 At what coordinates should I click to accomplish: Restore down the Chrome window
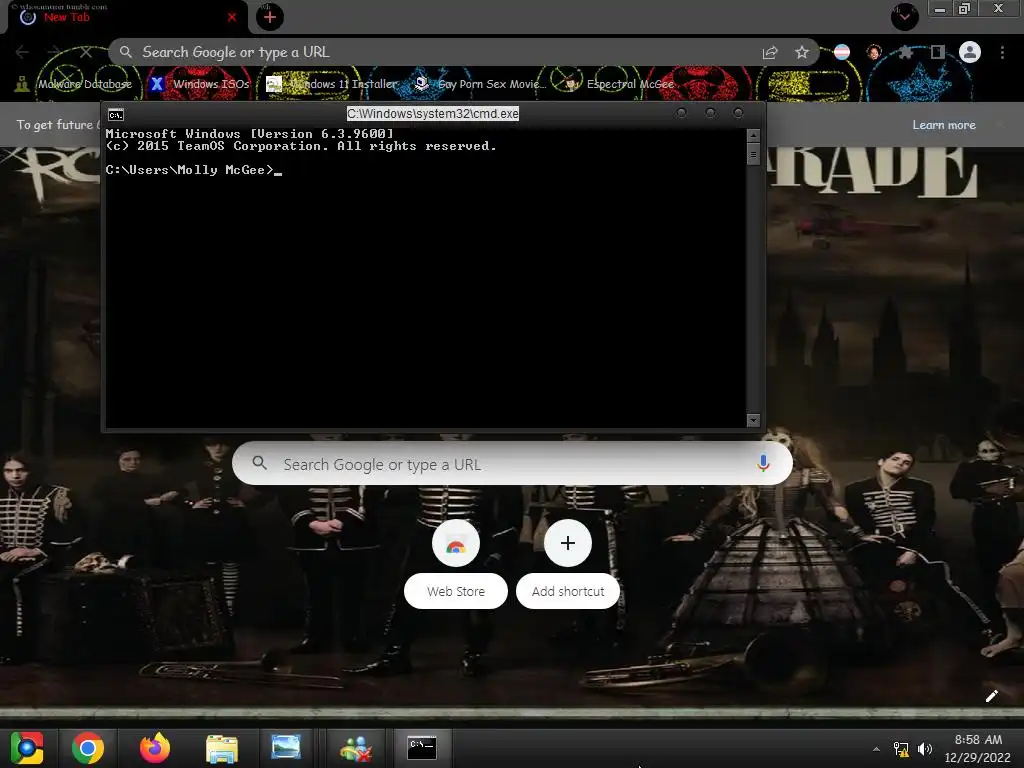965,8
